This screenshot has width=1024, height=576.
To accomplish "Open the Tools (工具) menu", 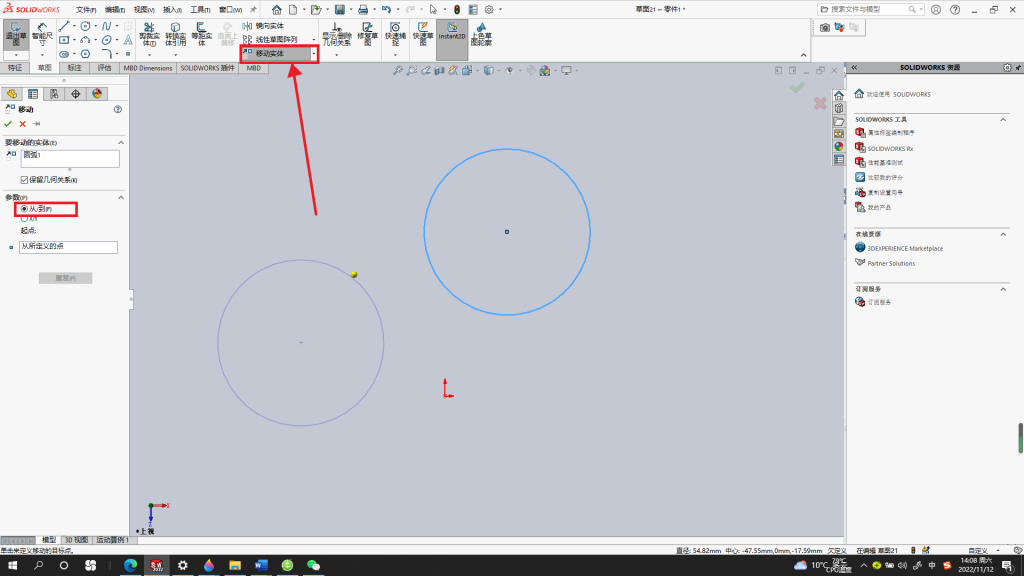I will coord(200,10).
